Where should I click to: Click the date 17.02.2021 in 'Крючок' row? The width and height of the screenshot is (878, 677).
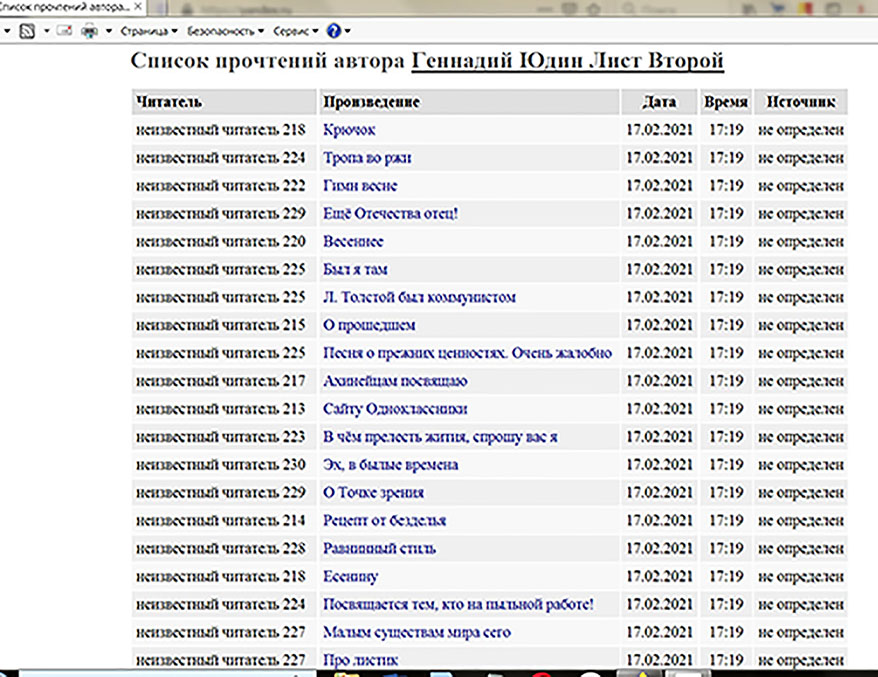pos(659,130)
